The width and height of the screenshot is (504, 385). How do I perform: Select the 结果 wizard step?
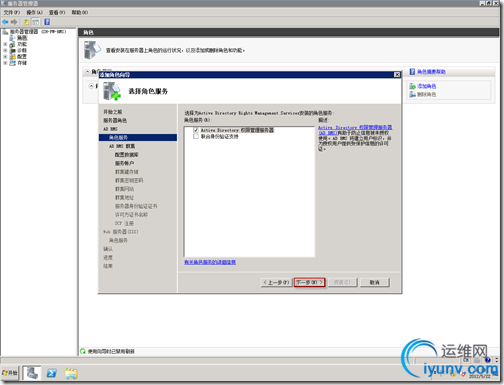tap(108, 266)
